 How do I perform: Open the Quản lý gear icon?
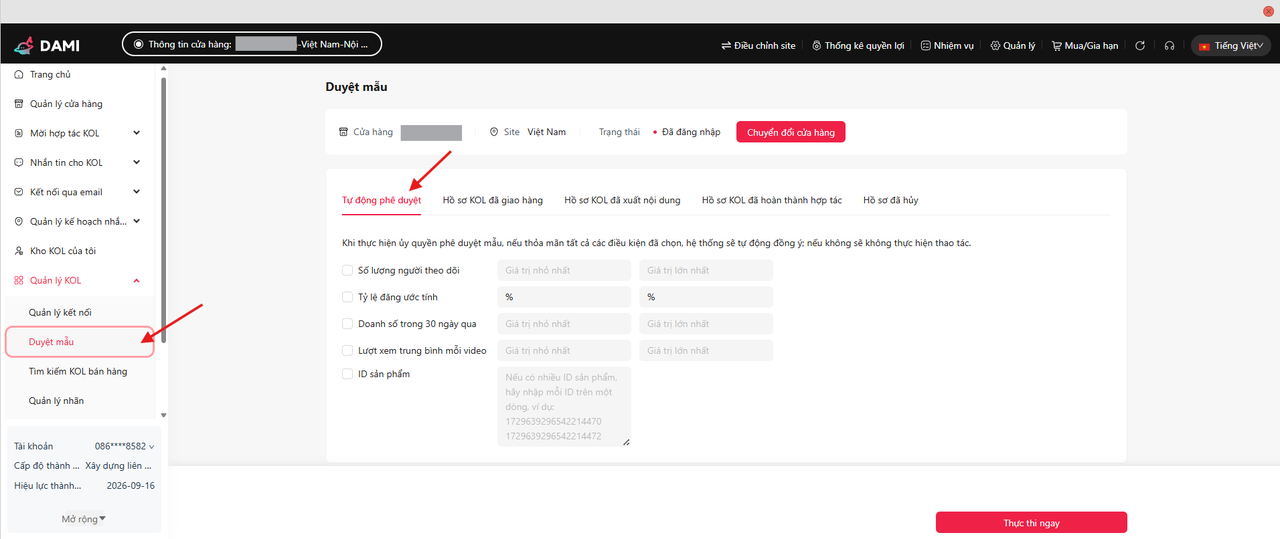[x=995, y=45]
